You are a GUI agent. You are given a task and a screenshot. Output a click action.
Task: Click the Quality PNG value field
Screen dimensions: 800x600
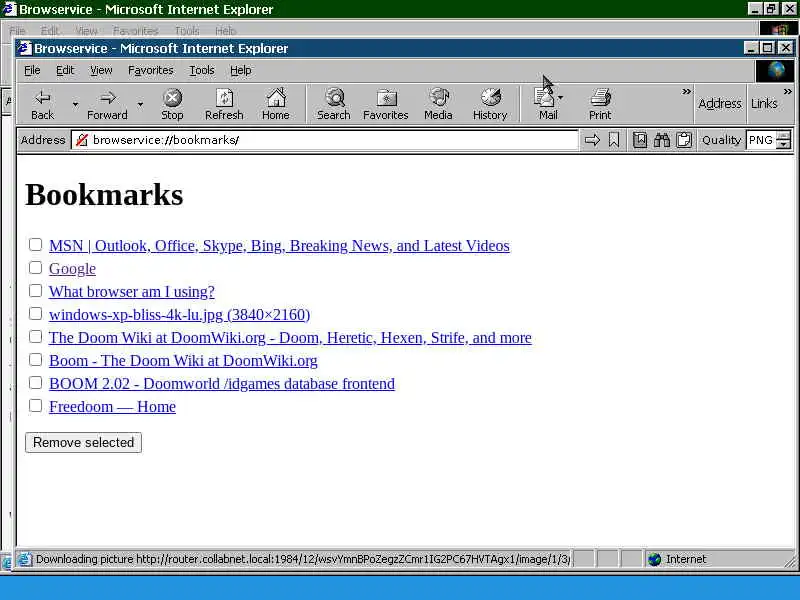click(761, 140)
